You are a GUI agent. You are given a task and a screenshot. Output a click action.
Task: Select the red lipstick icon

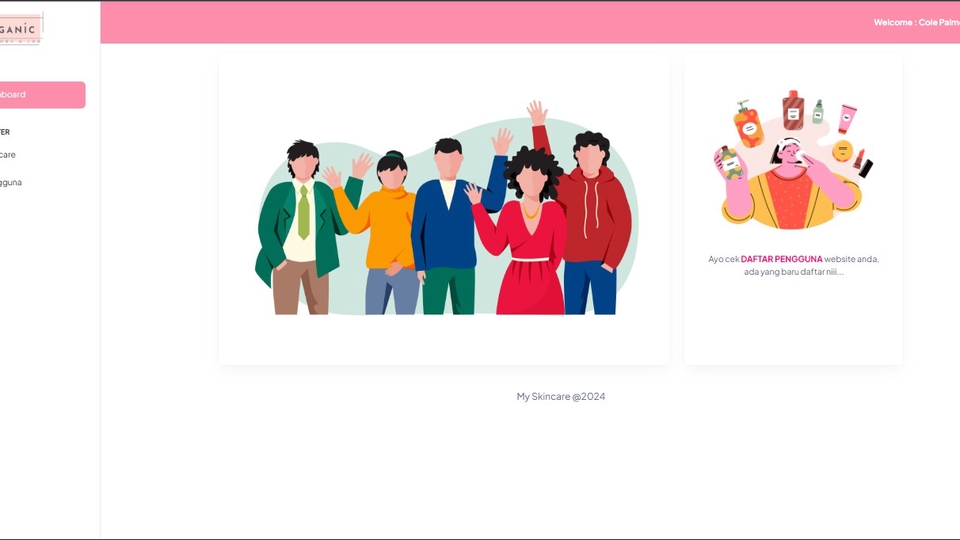point(860,161)
